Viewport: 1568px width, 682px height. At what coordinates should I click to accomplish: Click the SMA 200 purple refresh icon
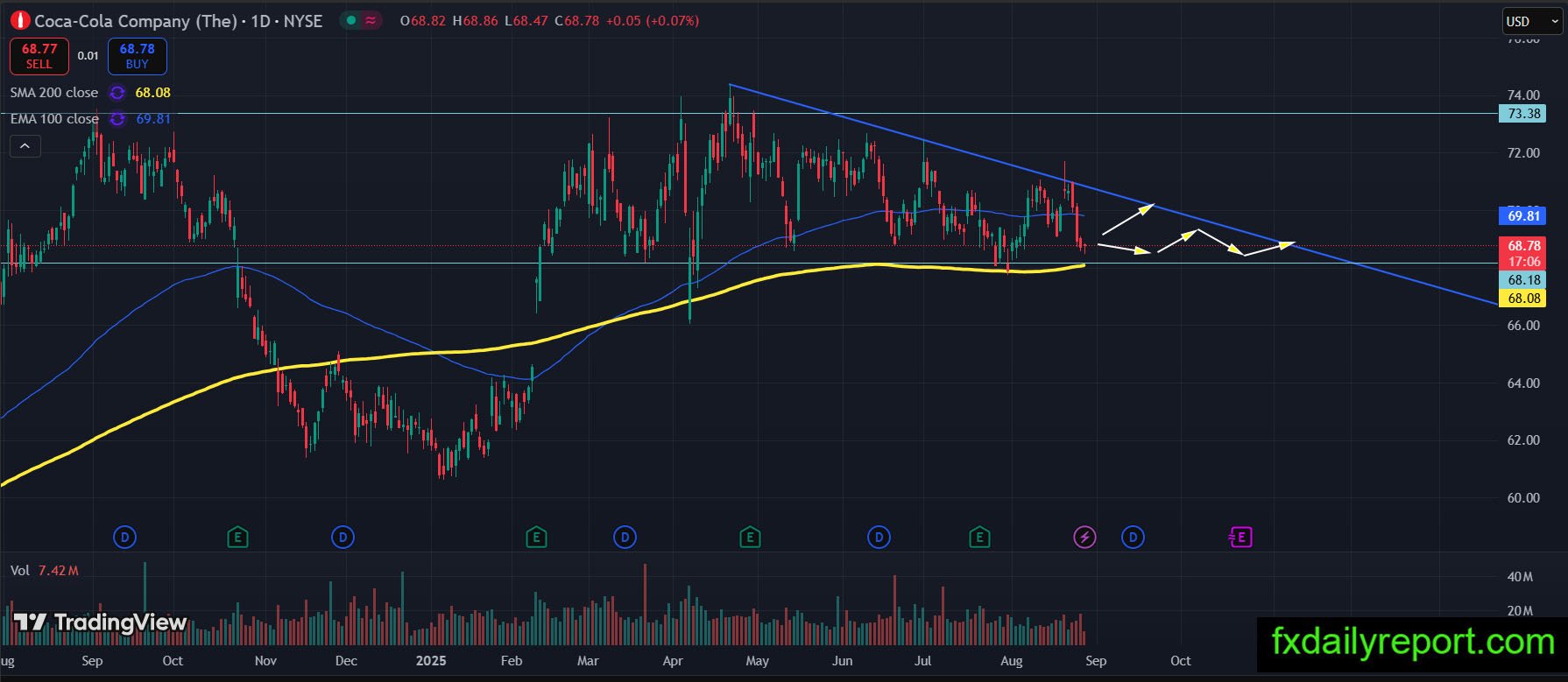pyautogui.click(x=117, y=93)
